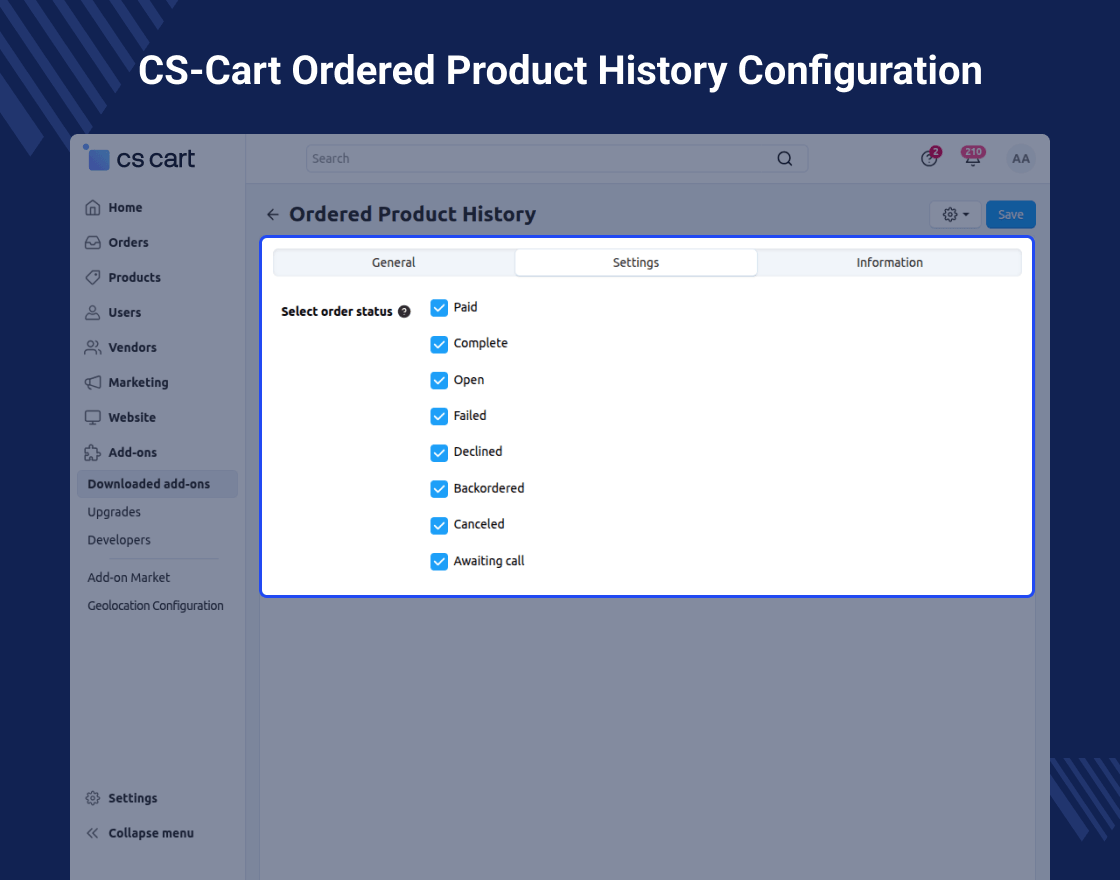The height and width of the screenshot is (880, 1120).
Task: Open the Orders section
Action: click(129, 243)
